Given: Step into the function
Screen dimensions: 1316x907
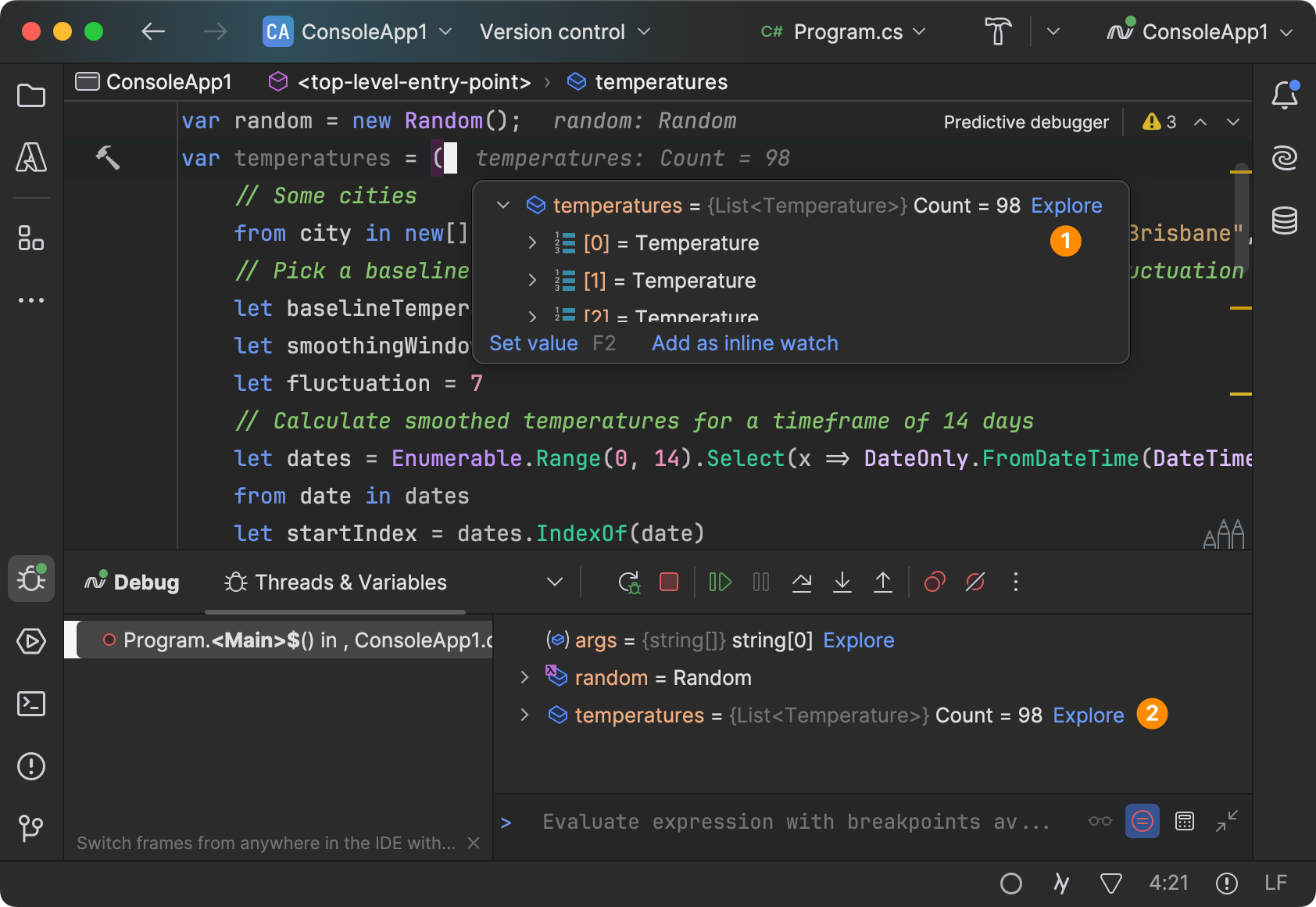Looking at the screenshot, I should (842, 583).
